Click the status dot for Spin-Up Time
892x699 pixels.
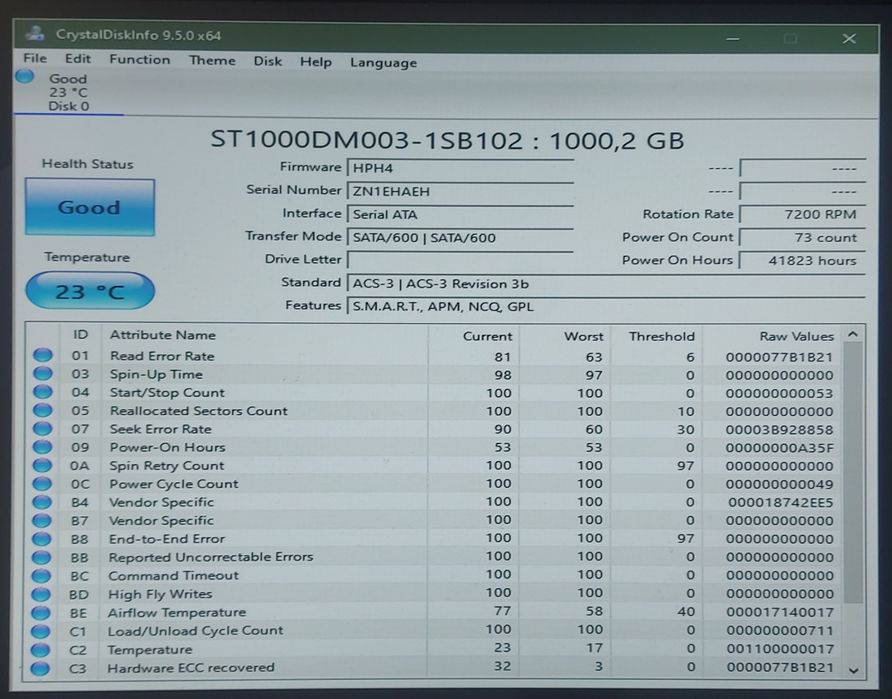coord(43,374)
